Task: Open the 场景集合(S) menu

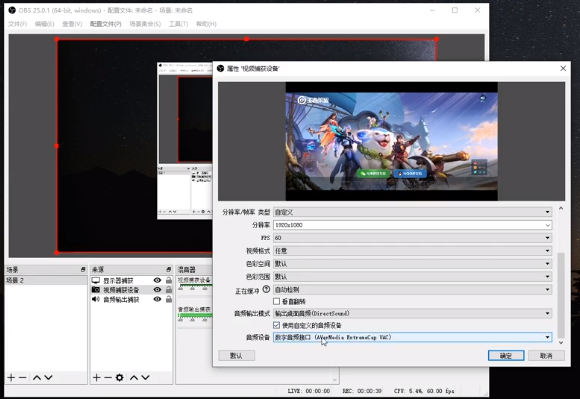Action: pyautogui.click(x=145, y=24)
